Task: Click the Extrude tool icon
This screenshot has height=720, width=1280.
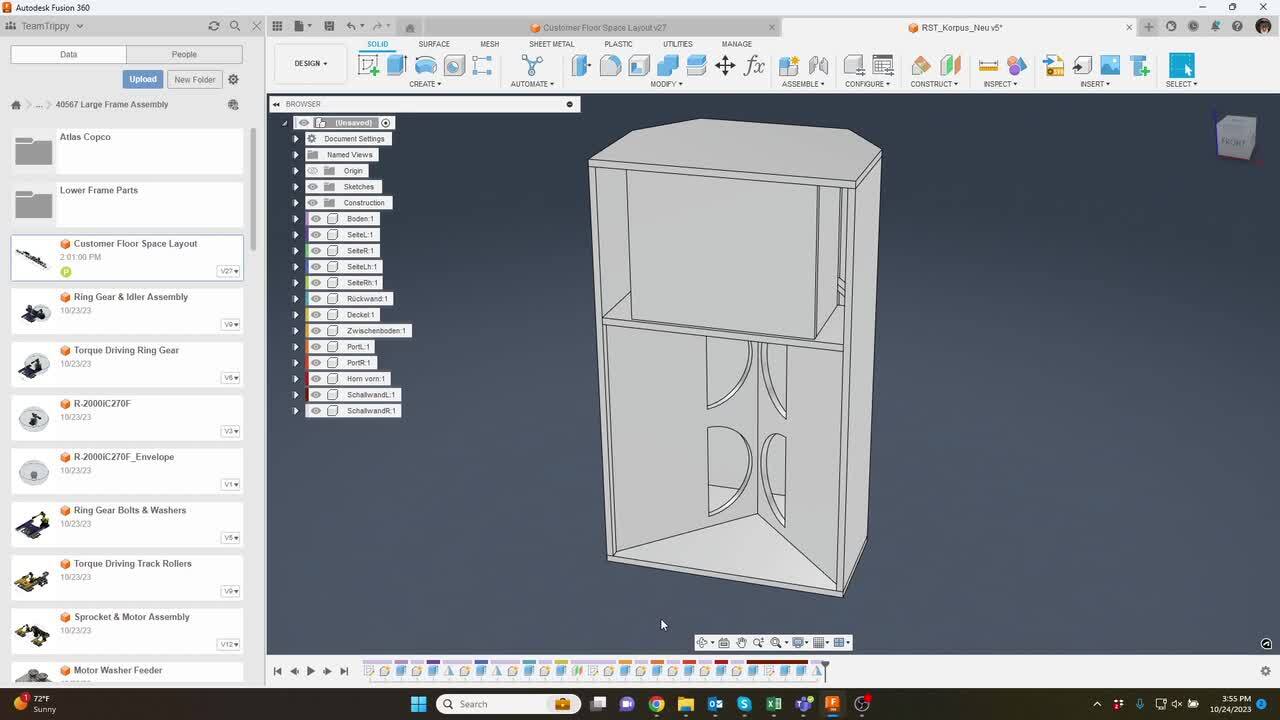Action: coord(396,66)
